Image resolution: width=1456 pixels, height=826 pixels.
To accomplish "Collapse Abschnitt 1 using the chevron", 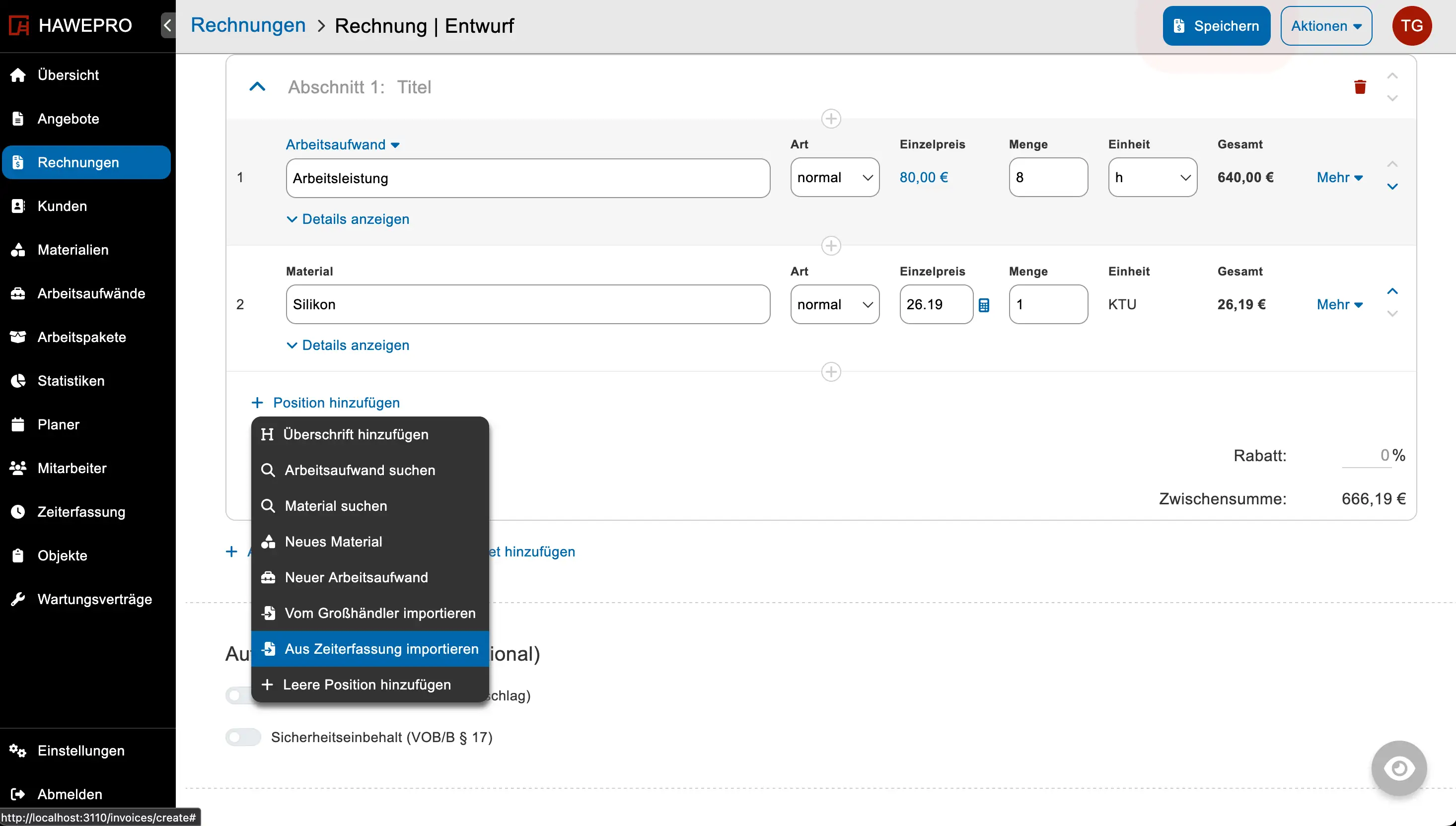I will (257, 87).
